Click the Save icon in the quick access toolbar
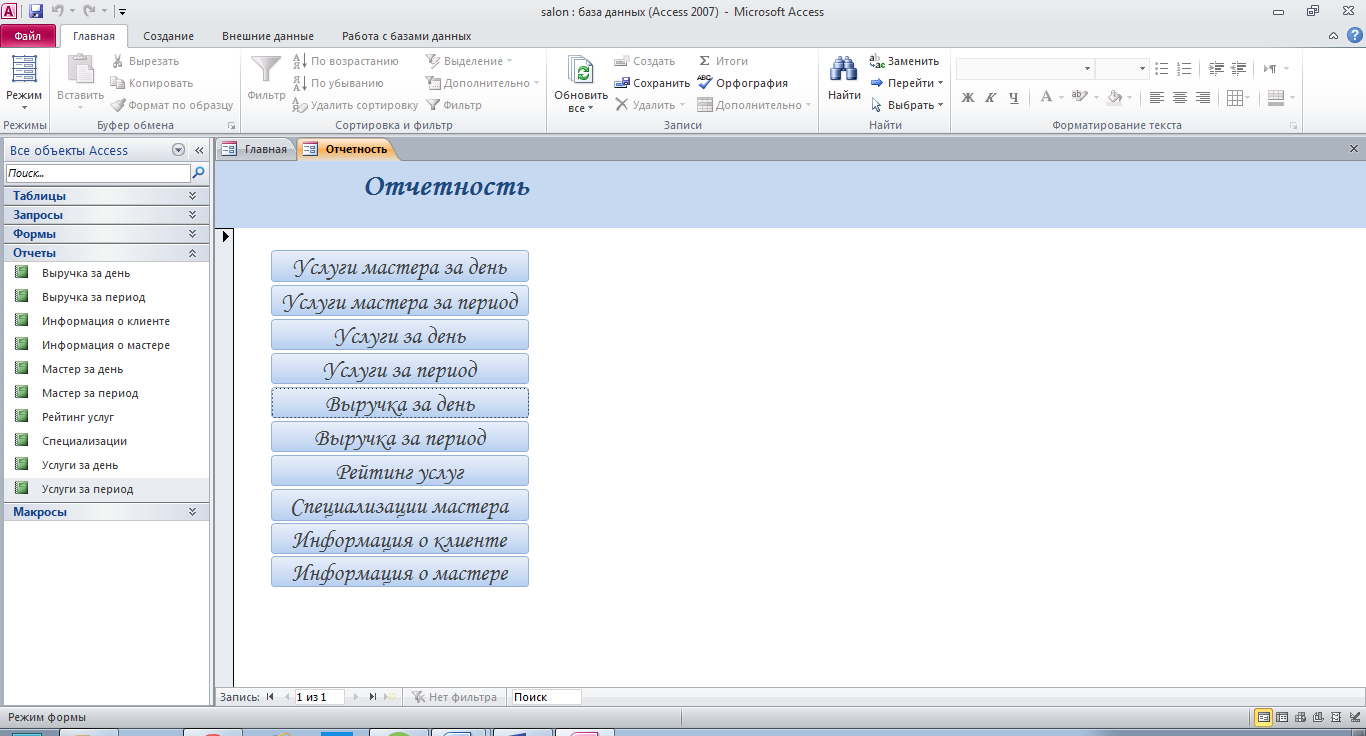The width and height of the screenshot is (1366, 736). click(36, 11)
